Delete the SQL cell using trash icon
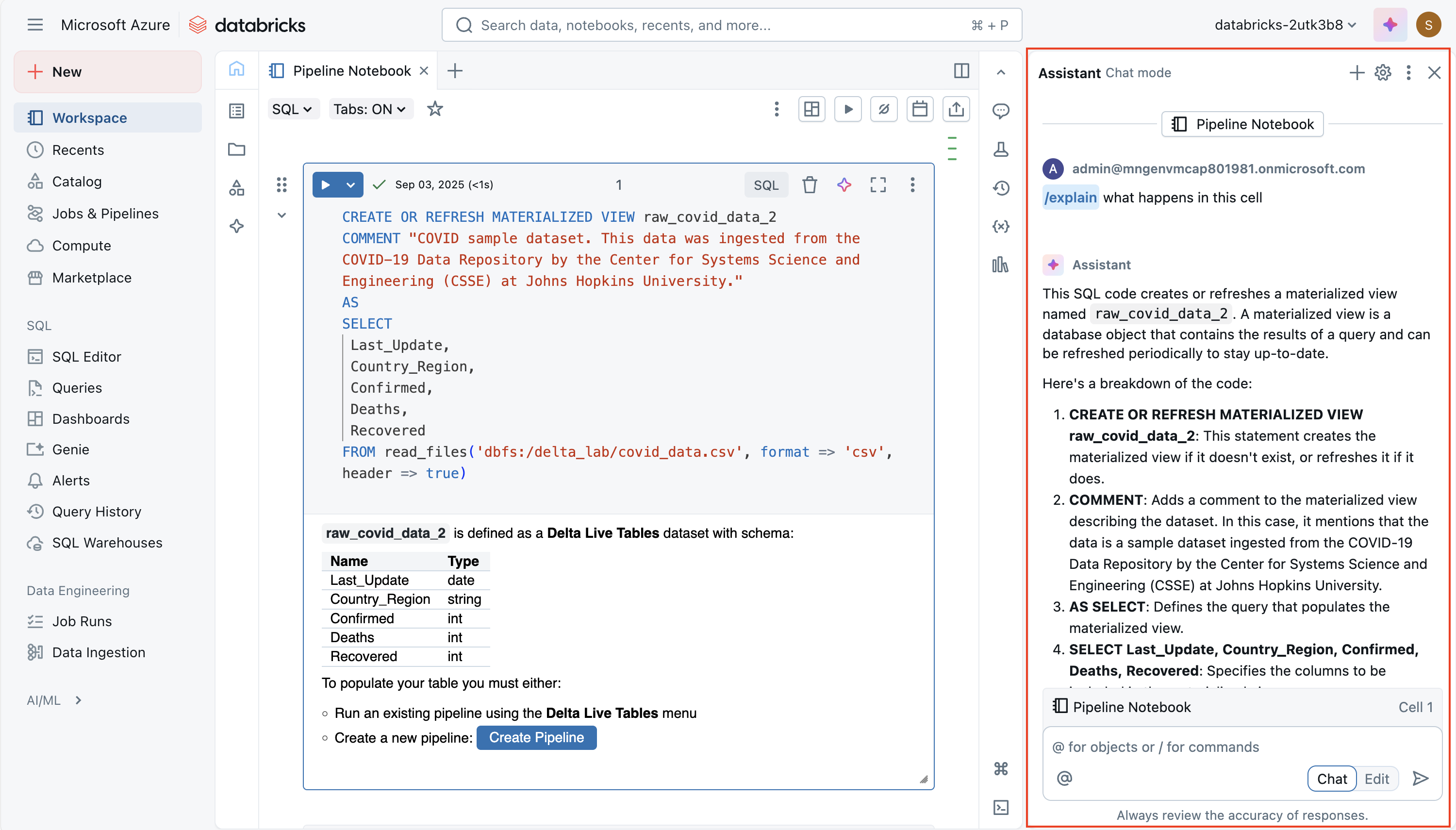1456x830 pixels. pos(809,184)
